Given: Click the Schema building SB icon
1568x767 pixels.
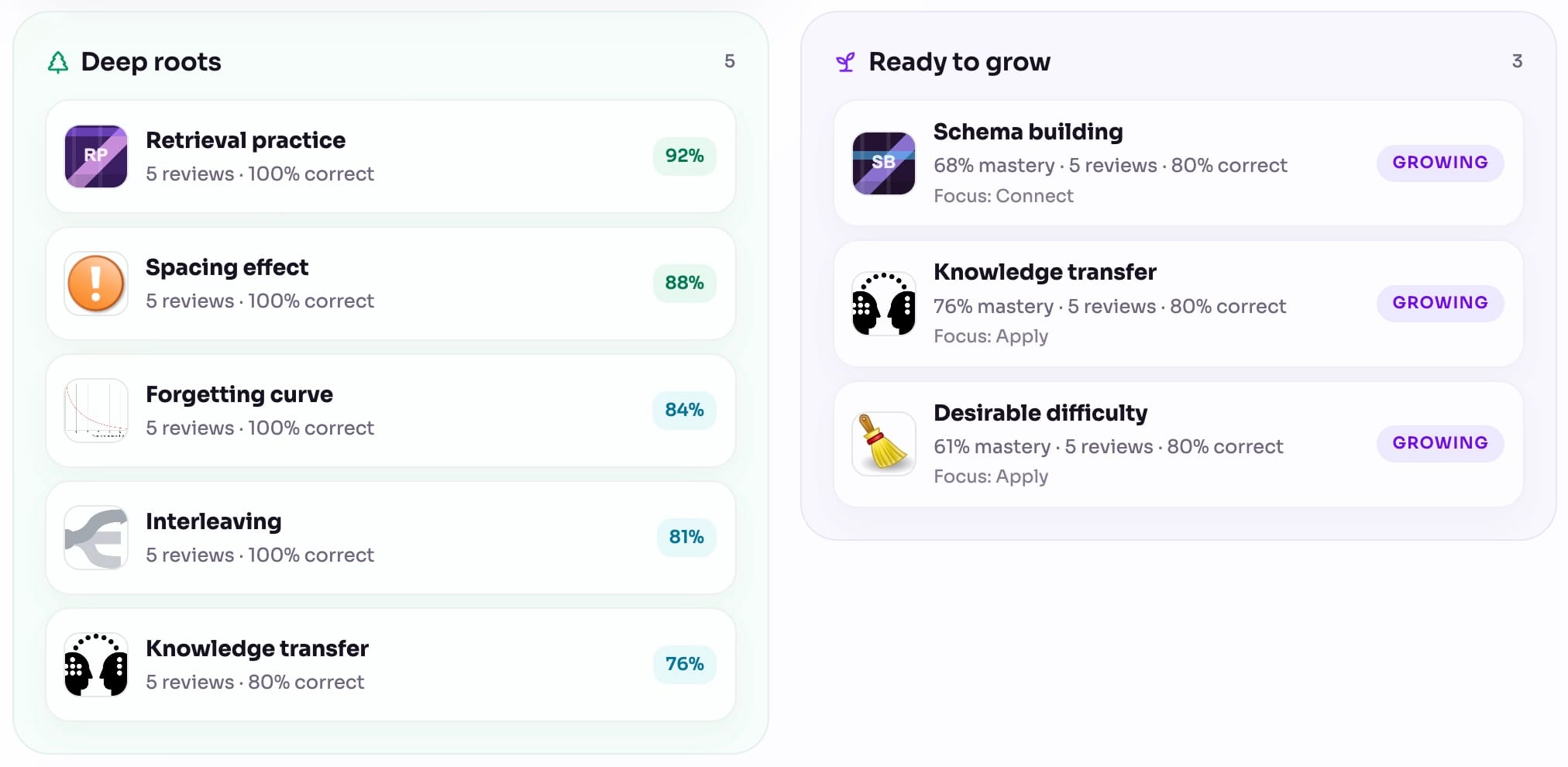Looking at the screenshot, I should click(x=884, y=163).
